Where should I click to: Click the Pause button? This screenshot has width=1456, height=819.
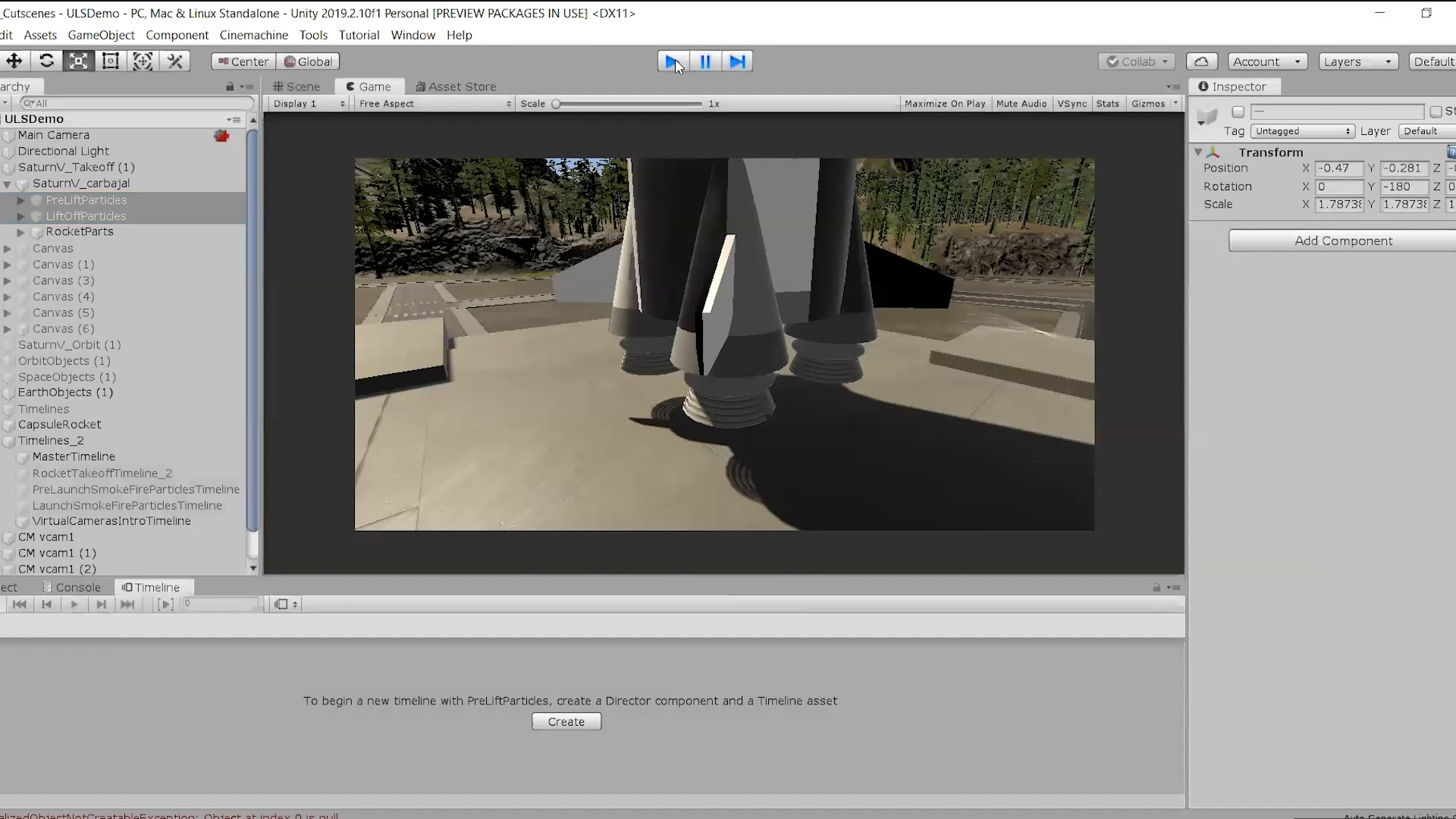click(705, 61)
